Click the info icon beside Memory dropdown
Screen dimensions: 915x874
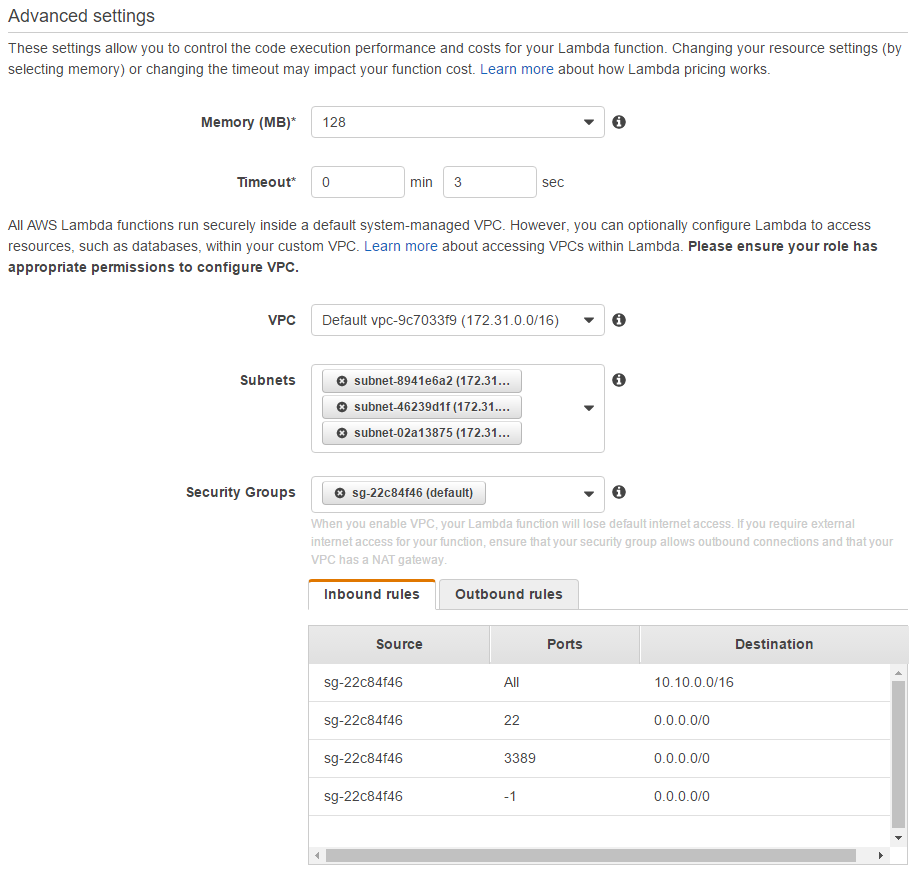coord(619,122)
